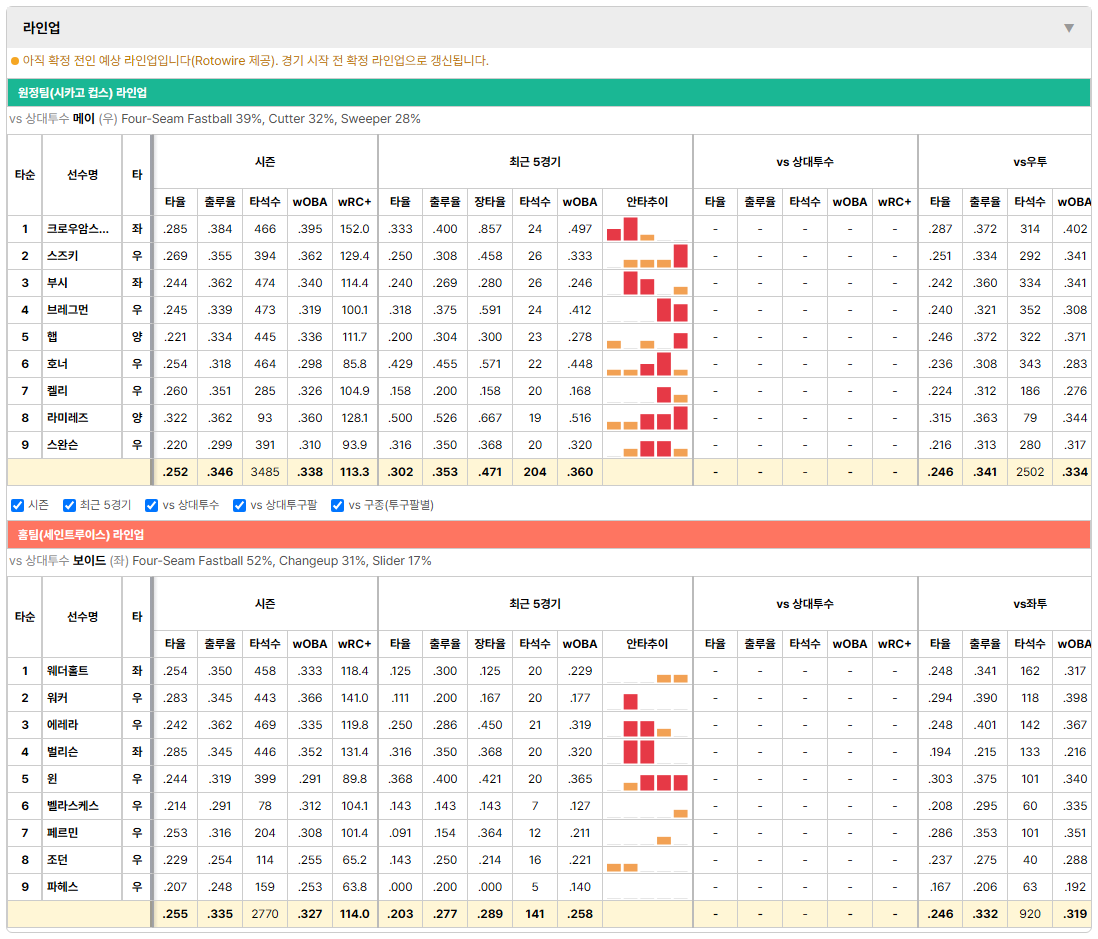Click 호너 hit-trend bar chart
This screenshot has width=1098, height=939.
(647, 364)
